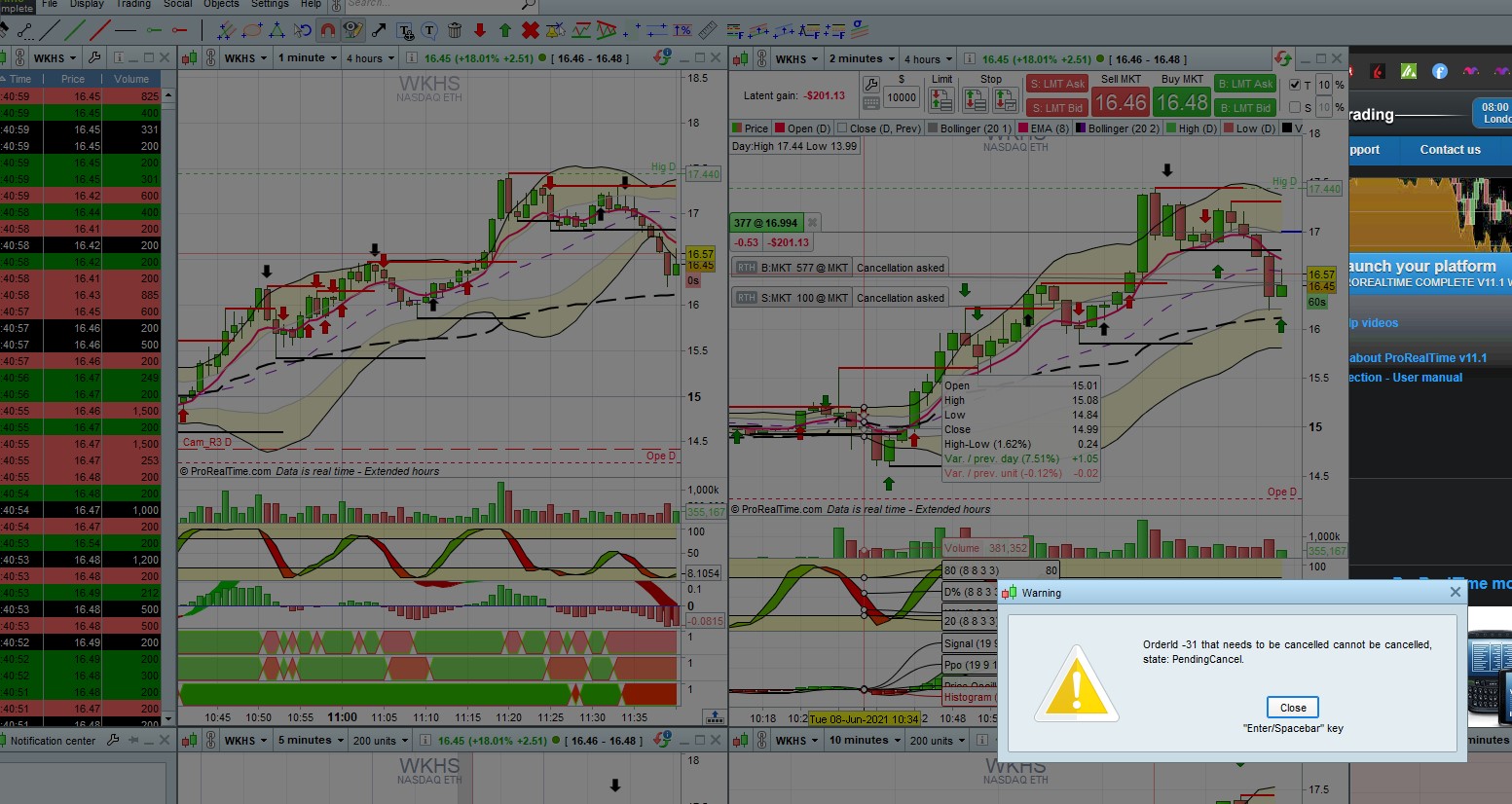Select the red down arrow drawing tool
This screenshot has height=804, width=1512.
point(479,30)
